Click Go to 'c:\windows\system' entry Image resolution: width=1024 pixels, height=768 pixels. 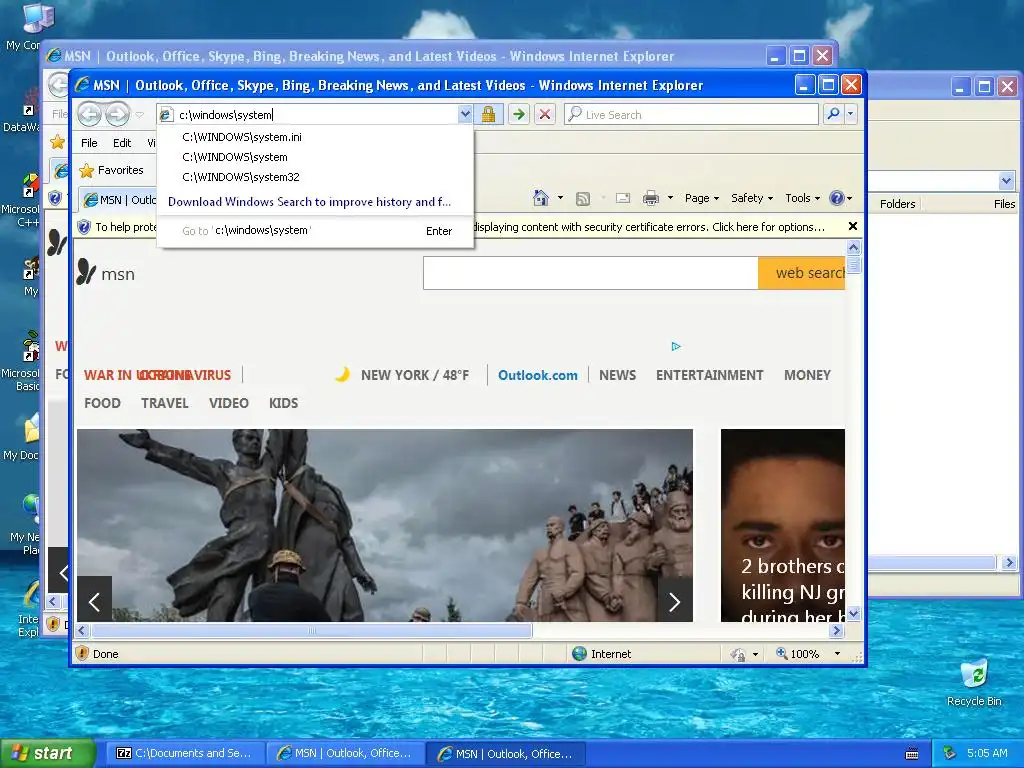(x=315, y=231)
